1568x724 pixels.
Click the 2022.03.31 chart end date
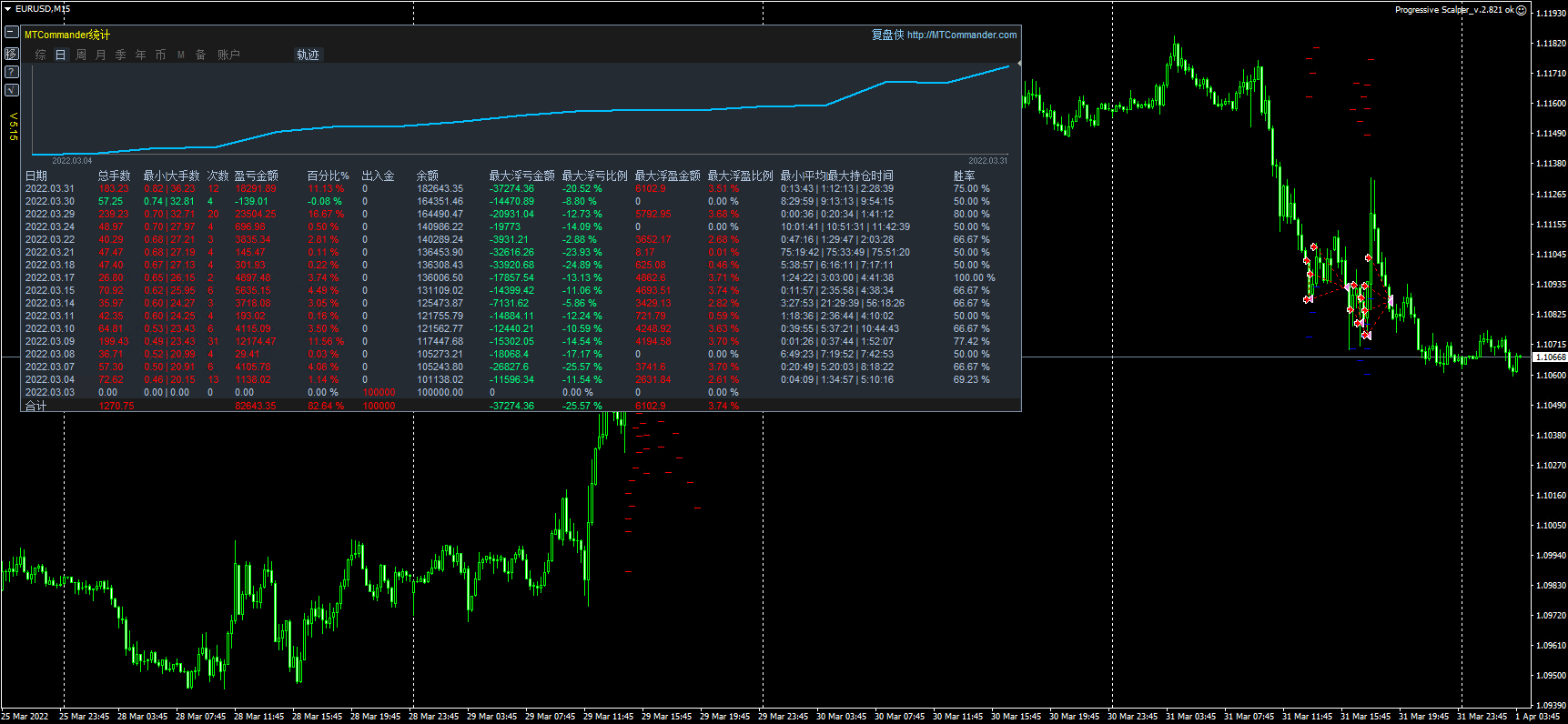[987, 161]
